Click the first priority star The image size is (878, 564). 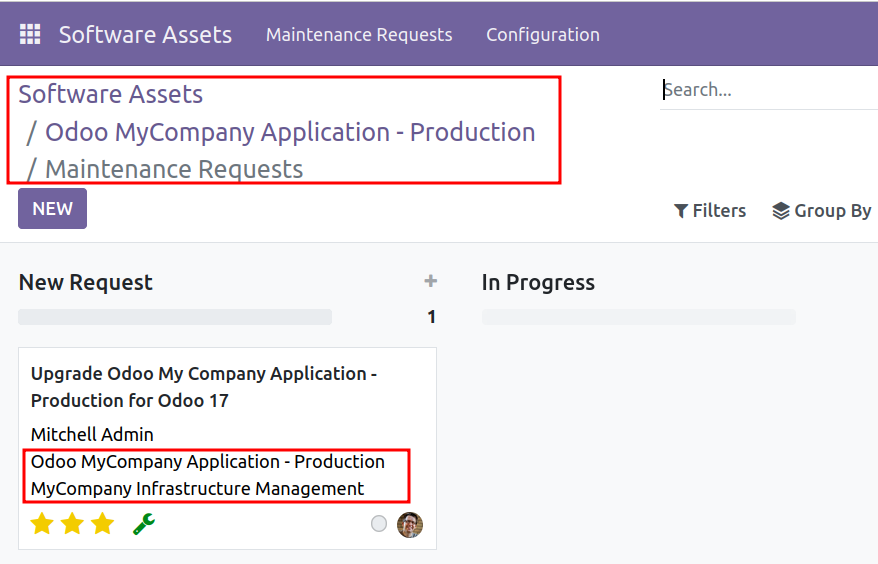click(42, 524)
